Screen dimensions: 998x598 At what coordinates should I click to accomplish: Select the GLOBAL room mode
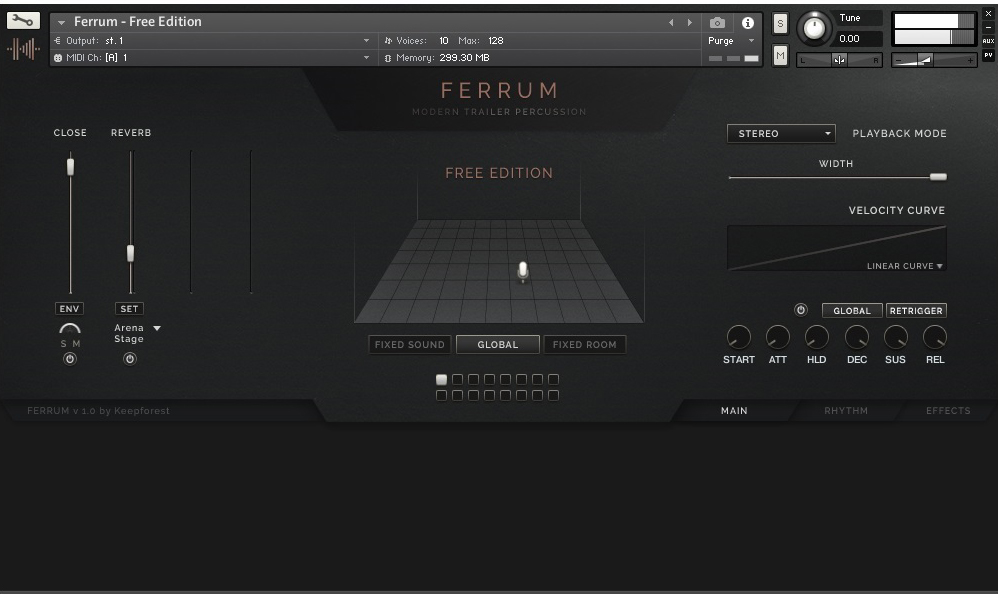(498, 345)
